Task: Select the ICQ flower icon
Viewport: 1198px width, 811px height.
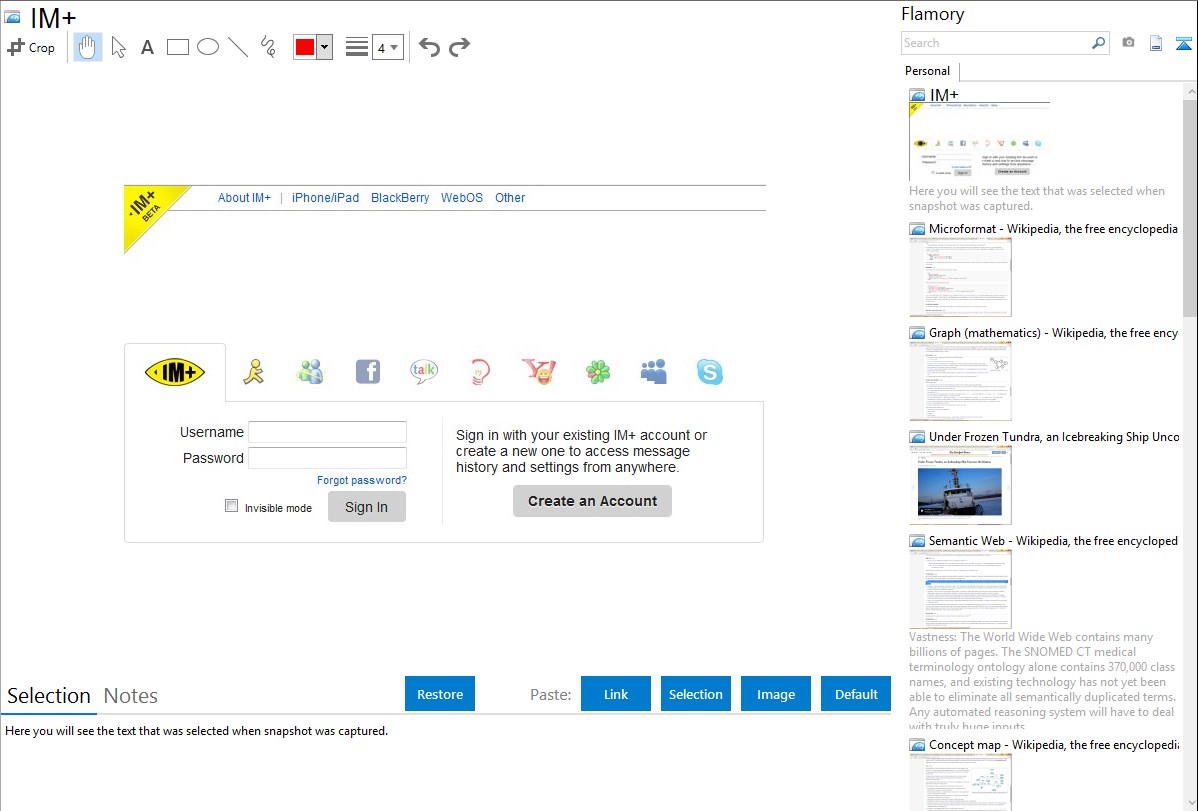Action: (x=598, y=372)
